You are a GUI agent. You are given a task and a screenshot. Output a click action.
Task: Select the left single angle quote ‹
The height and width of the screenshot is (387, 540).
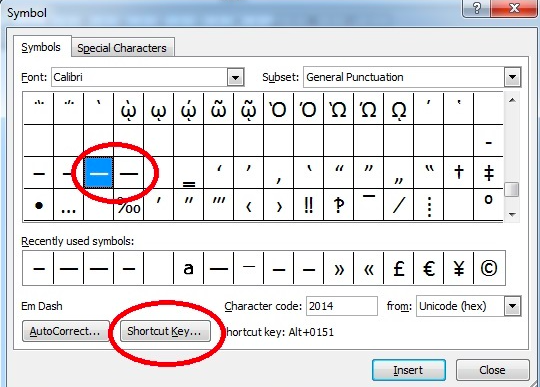pyautogui.click(x=249, y=205)
